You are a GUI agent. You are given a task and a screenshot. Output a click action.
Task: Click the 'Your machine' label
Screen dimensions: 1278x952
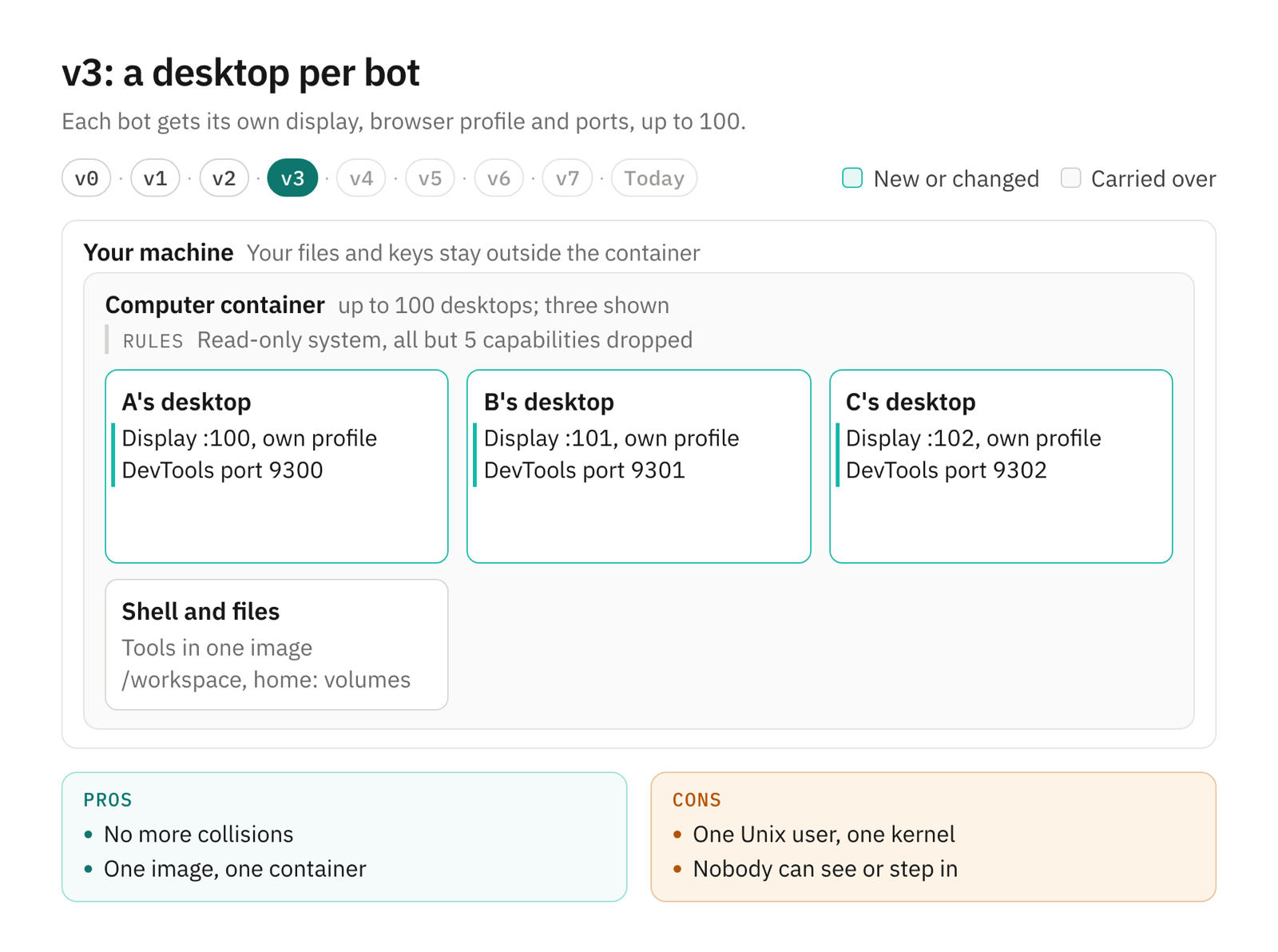(158, 252)
